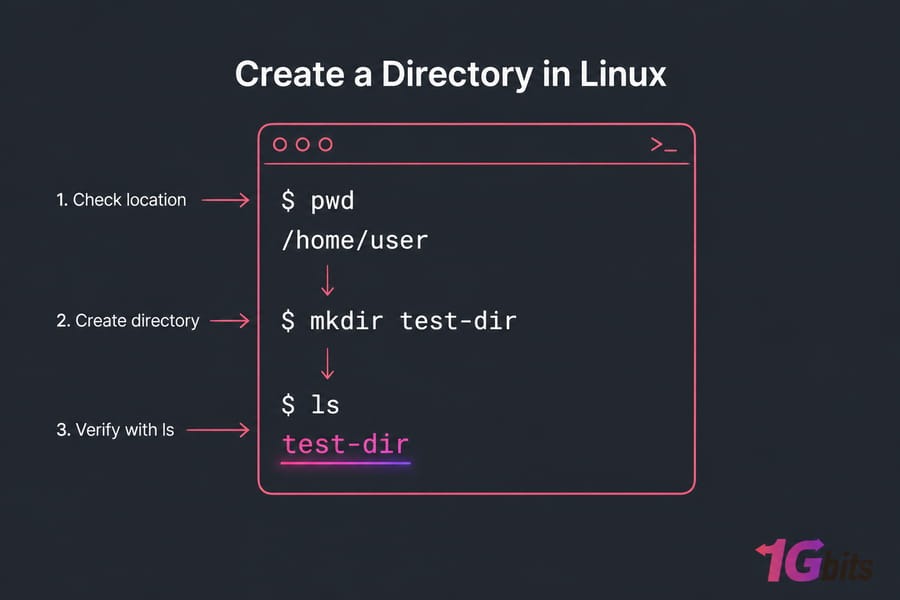Click the underlined pink "test-dir" output
Screen dimensions: 900x600
pos(346,445)
